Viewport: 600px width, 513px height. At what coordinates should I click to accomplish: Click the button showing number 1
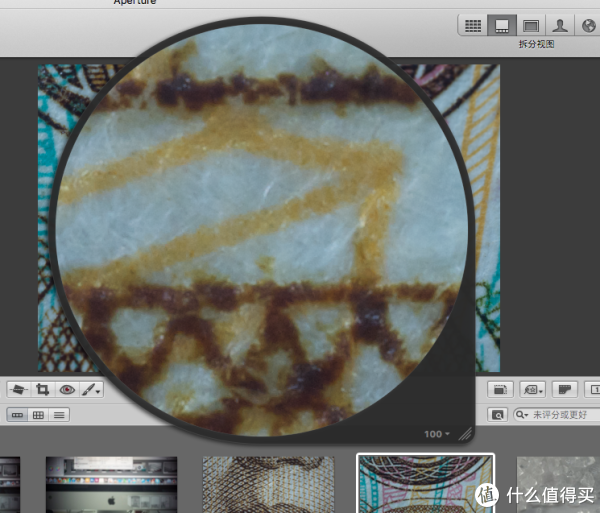[593, 389]
